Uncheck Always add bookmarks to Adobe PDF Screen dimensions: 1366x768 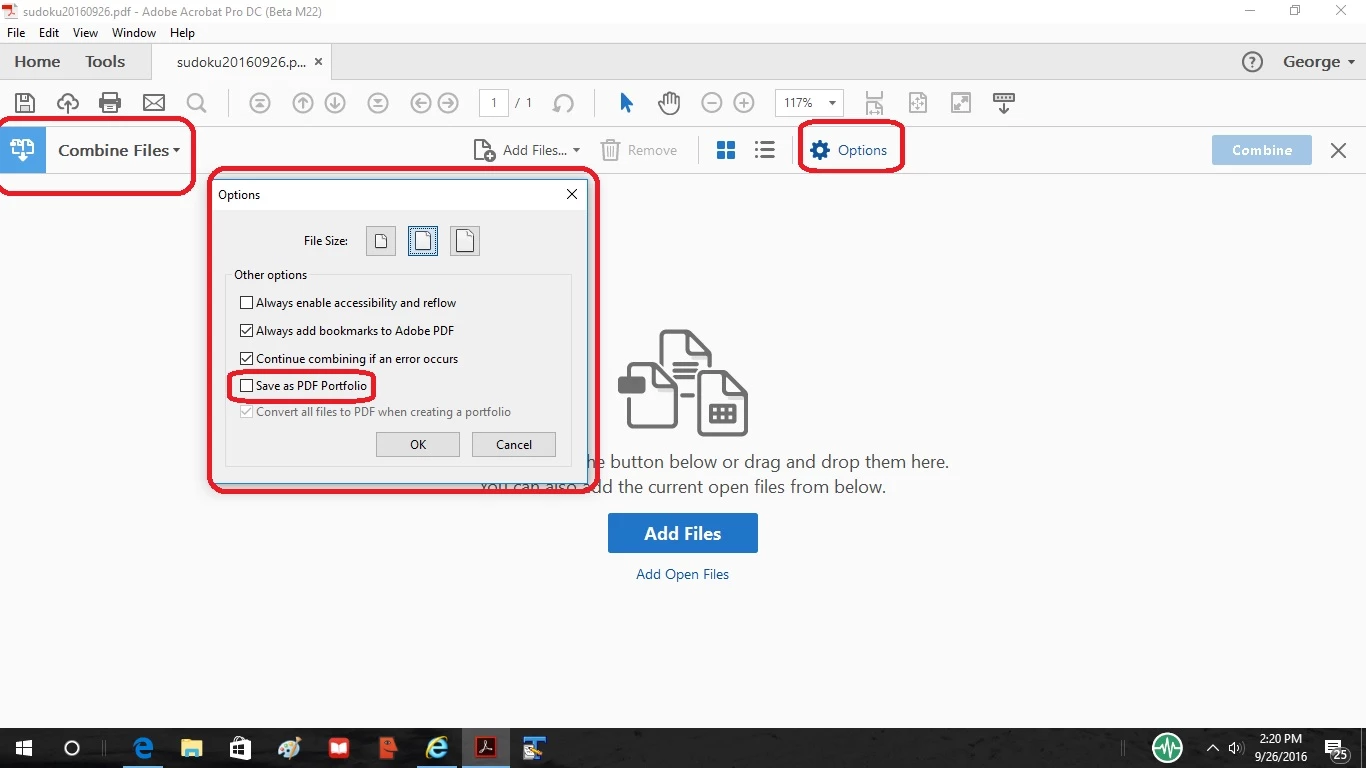(x=247, y=331)
